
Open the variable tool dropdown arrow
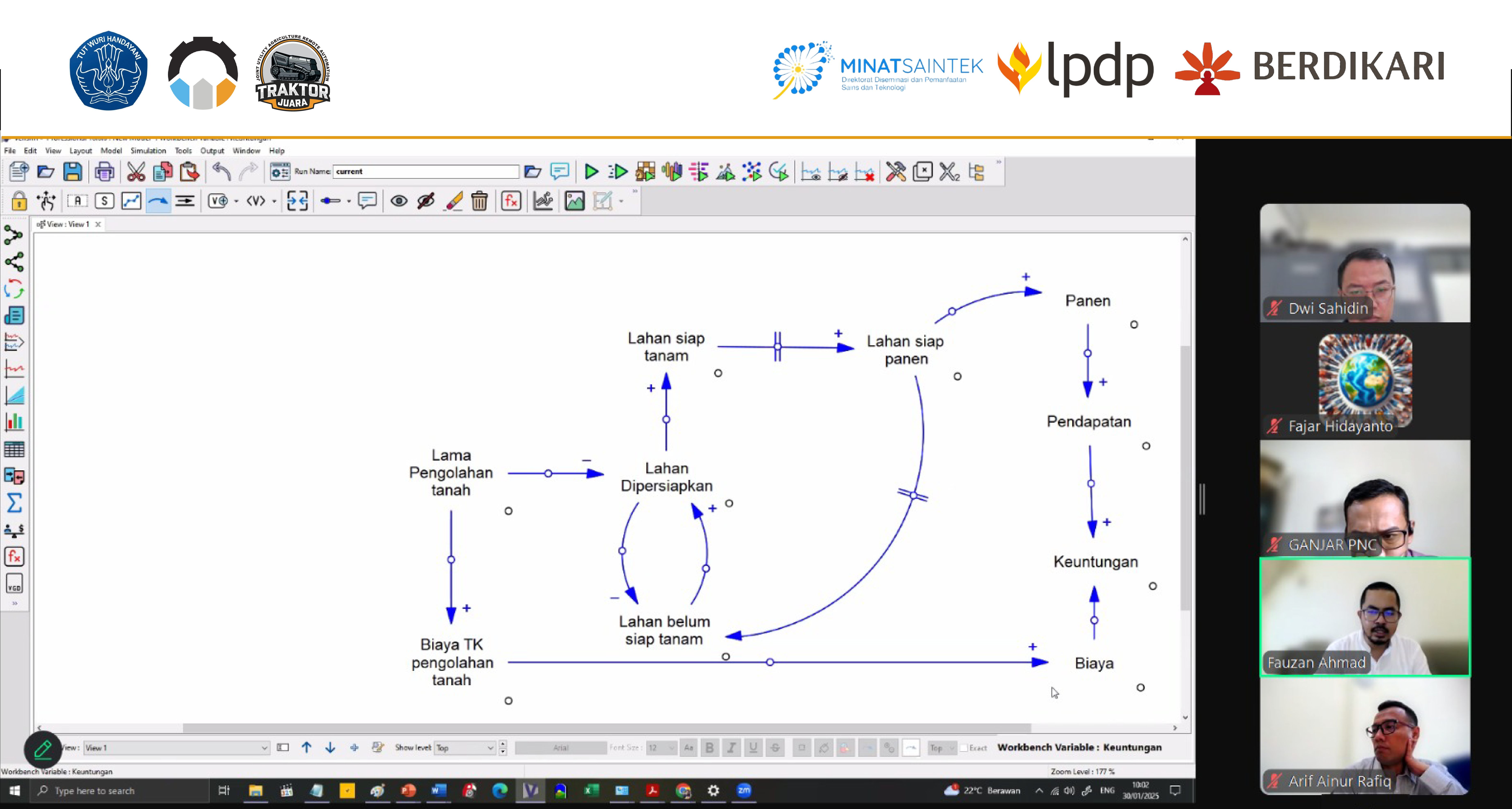237,201
